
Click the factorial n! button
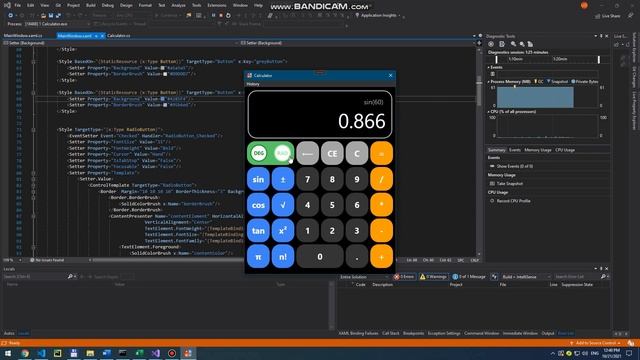[x=283, y=256]
